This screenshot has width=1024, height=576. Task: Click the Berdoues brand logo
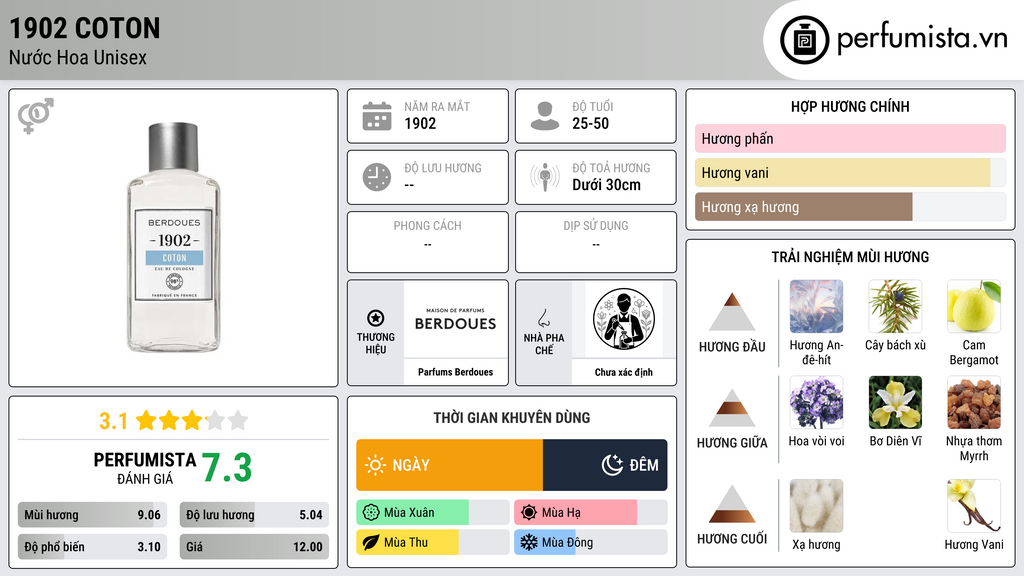[455, 319]
